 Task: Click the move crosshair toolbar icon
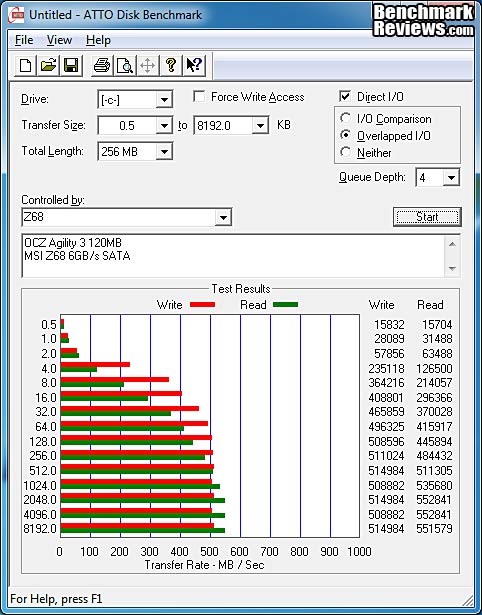(147, 65)
